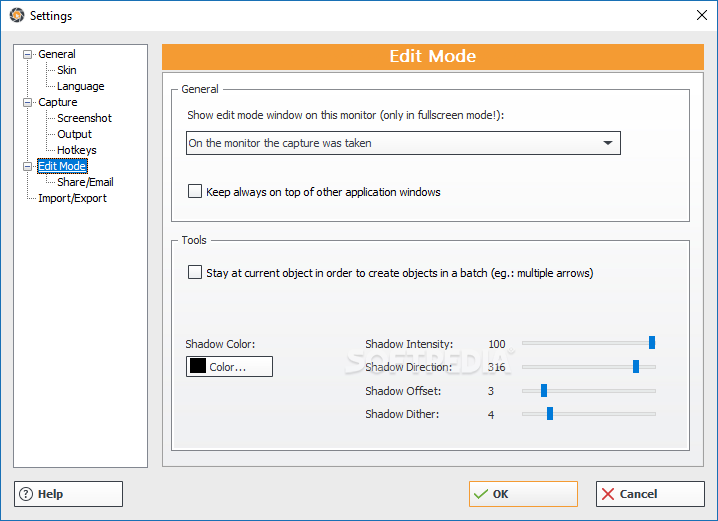Click the Tools group label
The image size is (718, 521).
(194, 240)
